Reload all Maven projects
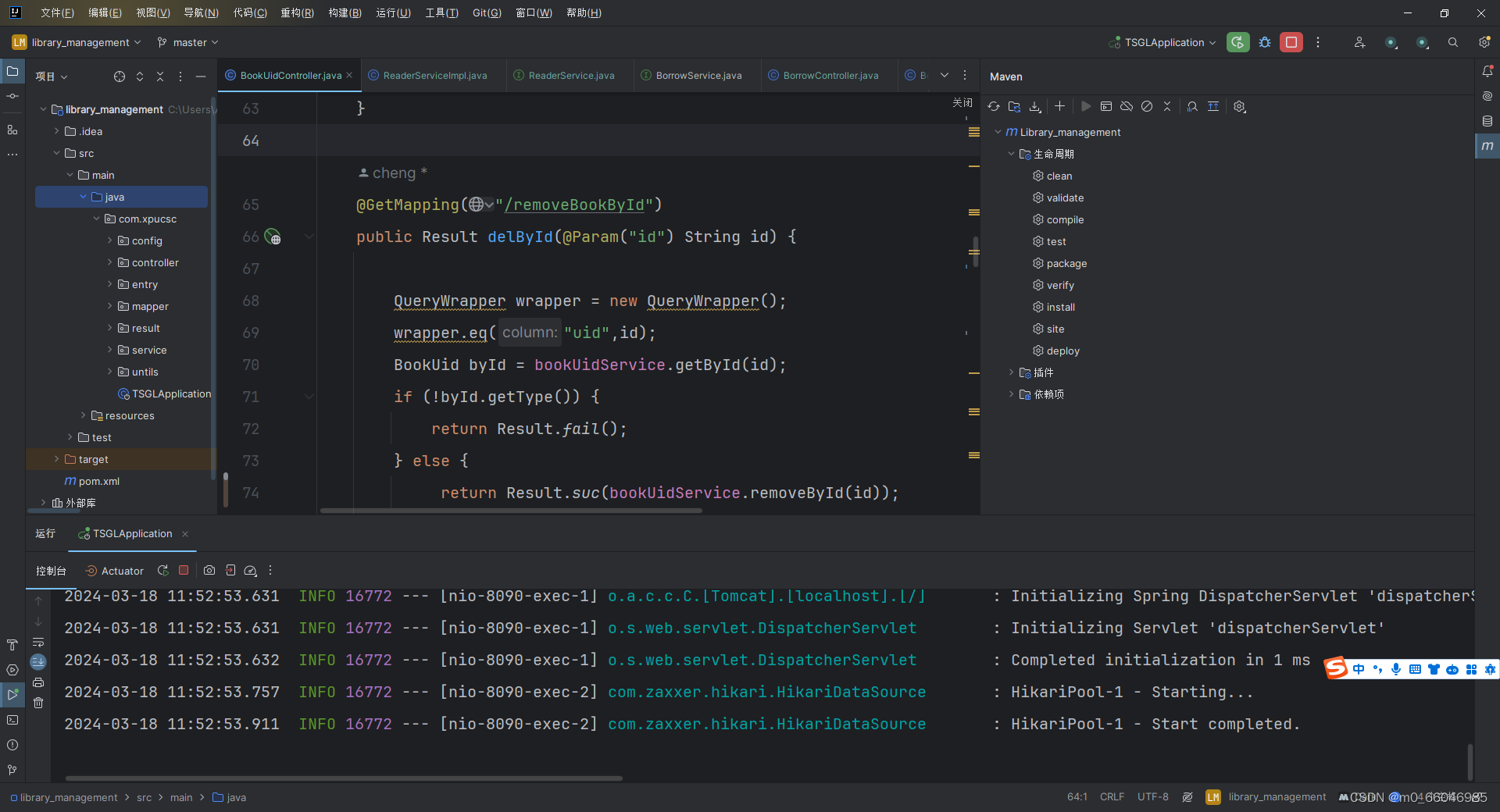The height and width of the screenshot is (812, 1500). [993, 106]
